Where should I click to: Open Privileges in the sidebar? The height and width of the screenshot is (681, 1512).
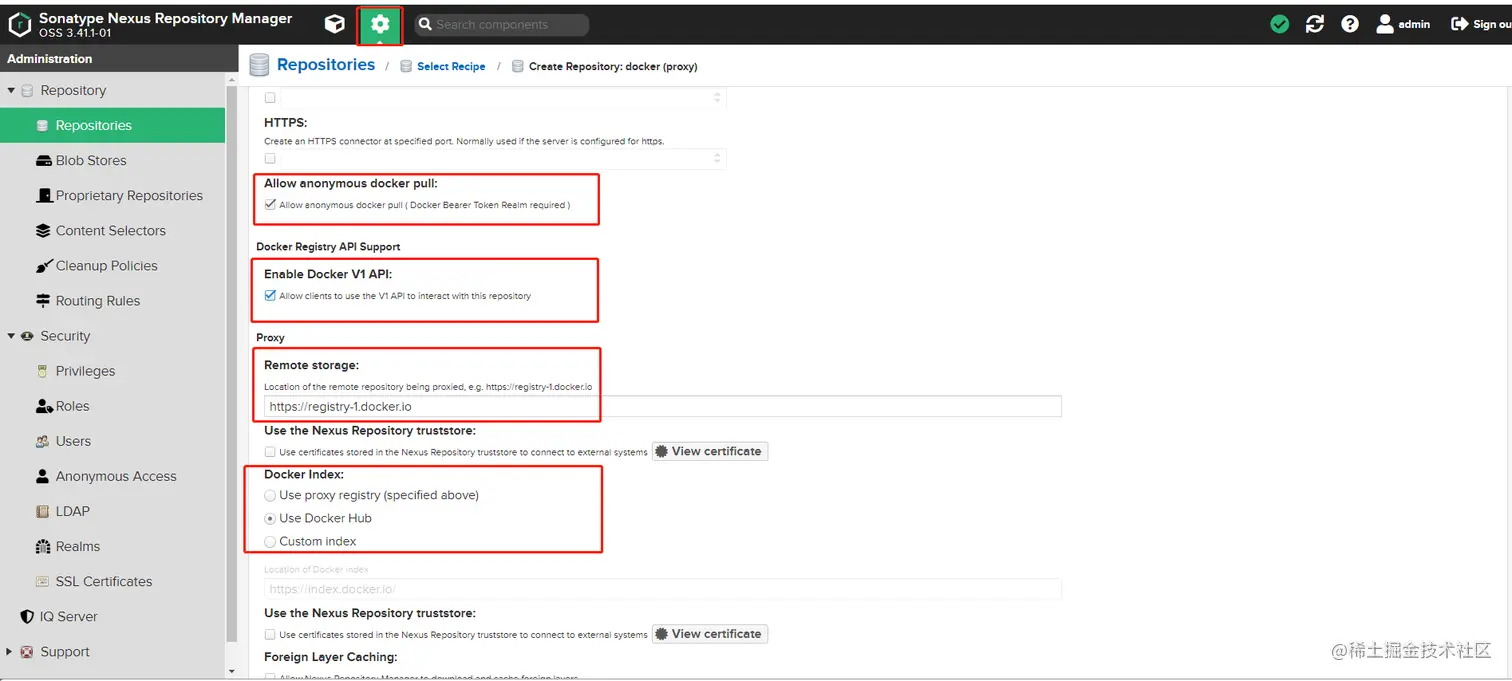point(112,371)
